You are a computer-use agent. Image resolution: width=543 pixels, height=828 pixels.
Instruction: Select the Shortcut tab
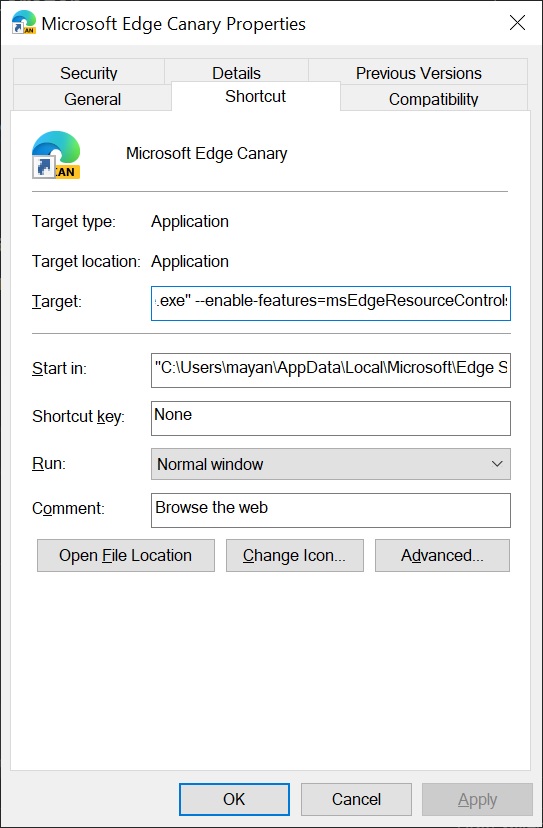[x=256, y=96]
